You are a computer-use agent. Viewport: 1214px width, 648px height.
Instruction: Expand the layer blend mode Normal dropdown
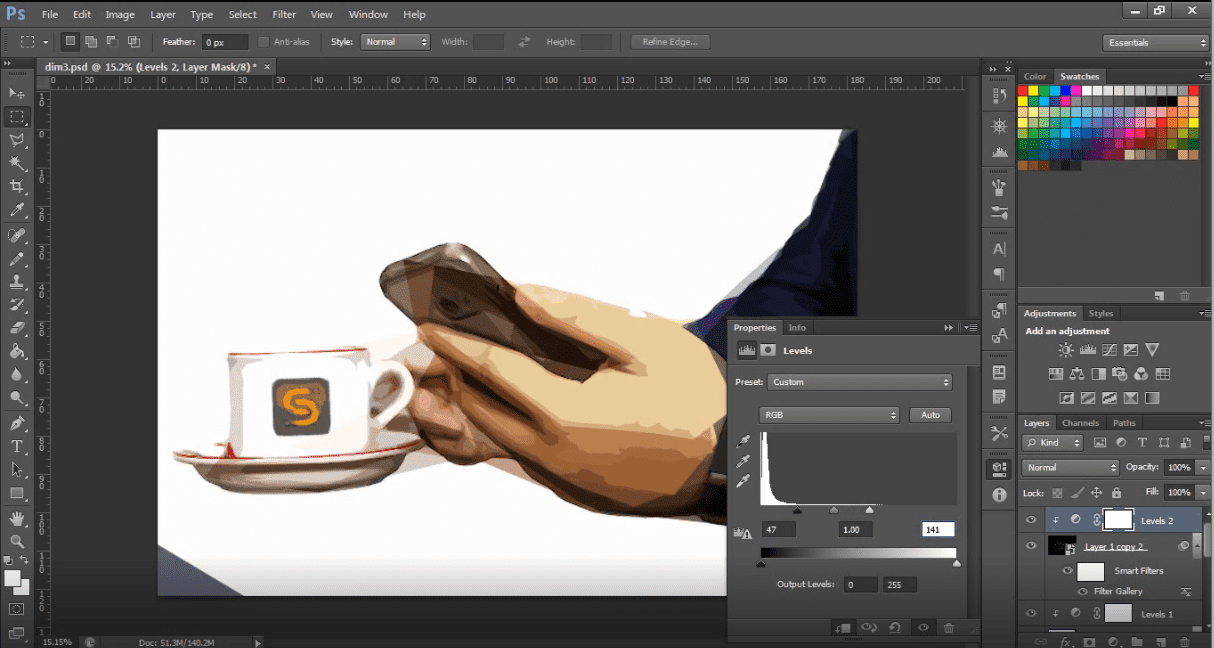(1070, 468)
